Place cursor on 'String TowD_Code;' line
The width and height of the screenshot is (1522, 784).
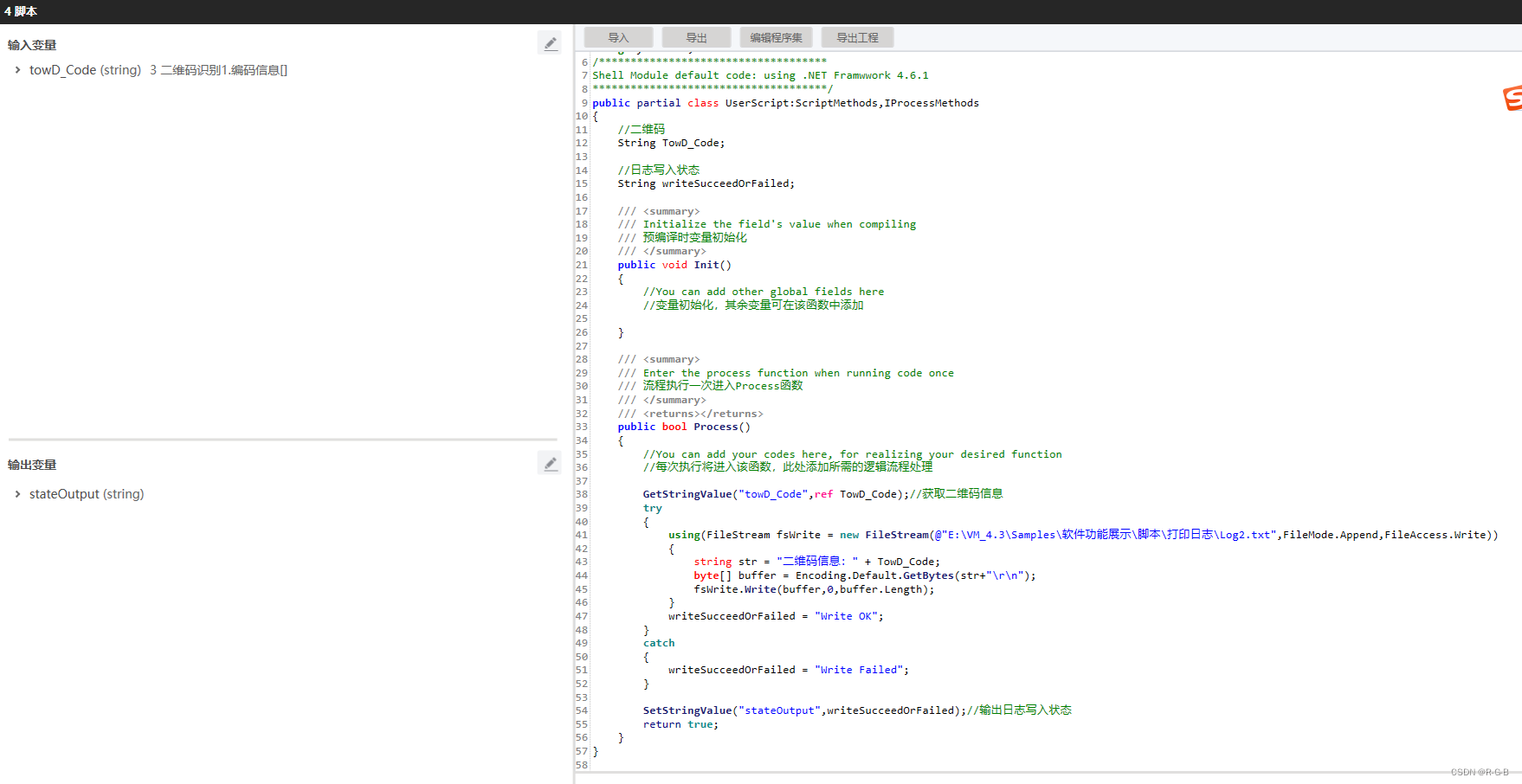pyautogui.click(x=671, y=143)
